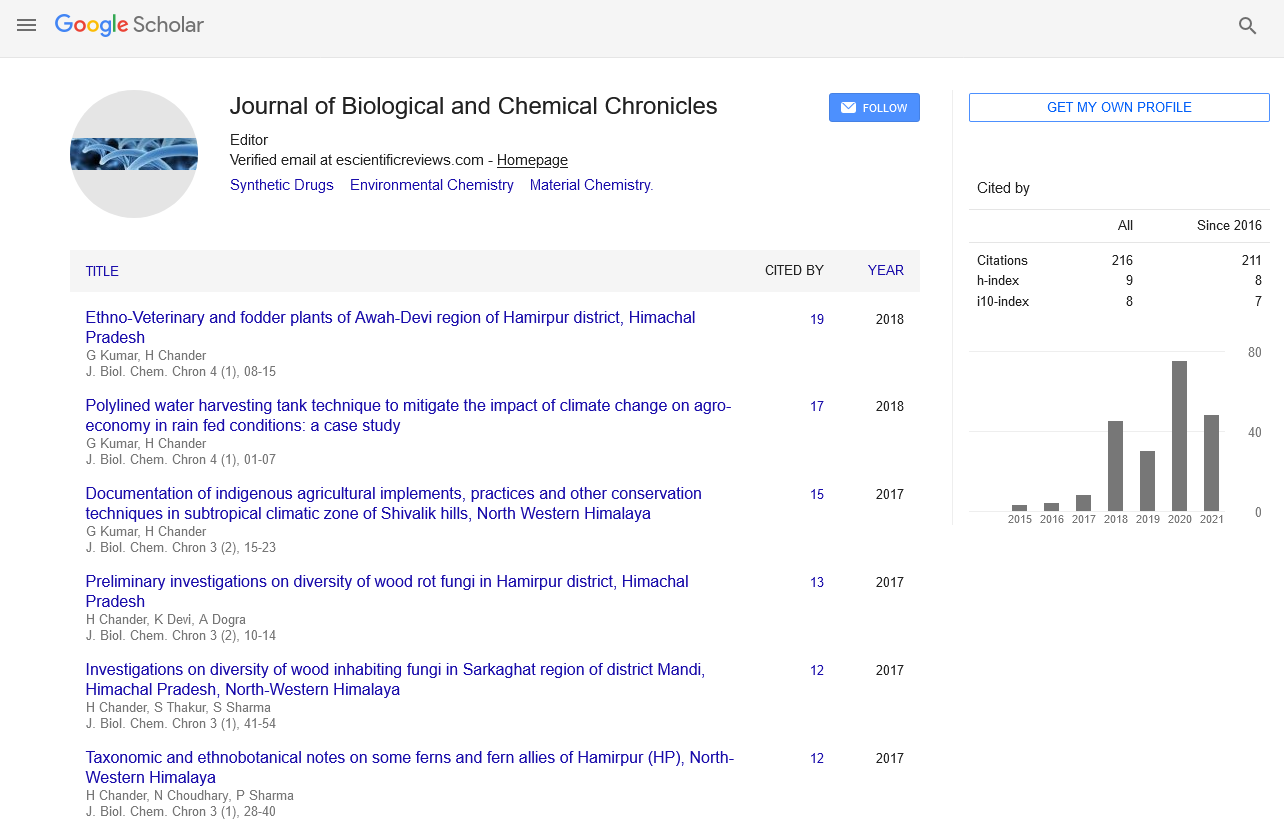
Task: Sort by Cited By column header
Action: (x=794, y=271)
